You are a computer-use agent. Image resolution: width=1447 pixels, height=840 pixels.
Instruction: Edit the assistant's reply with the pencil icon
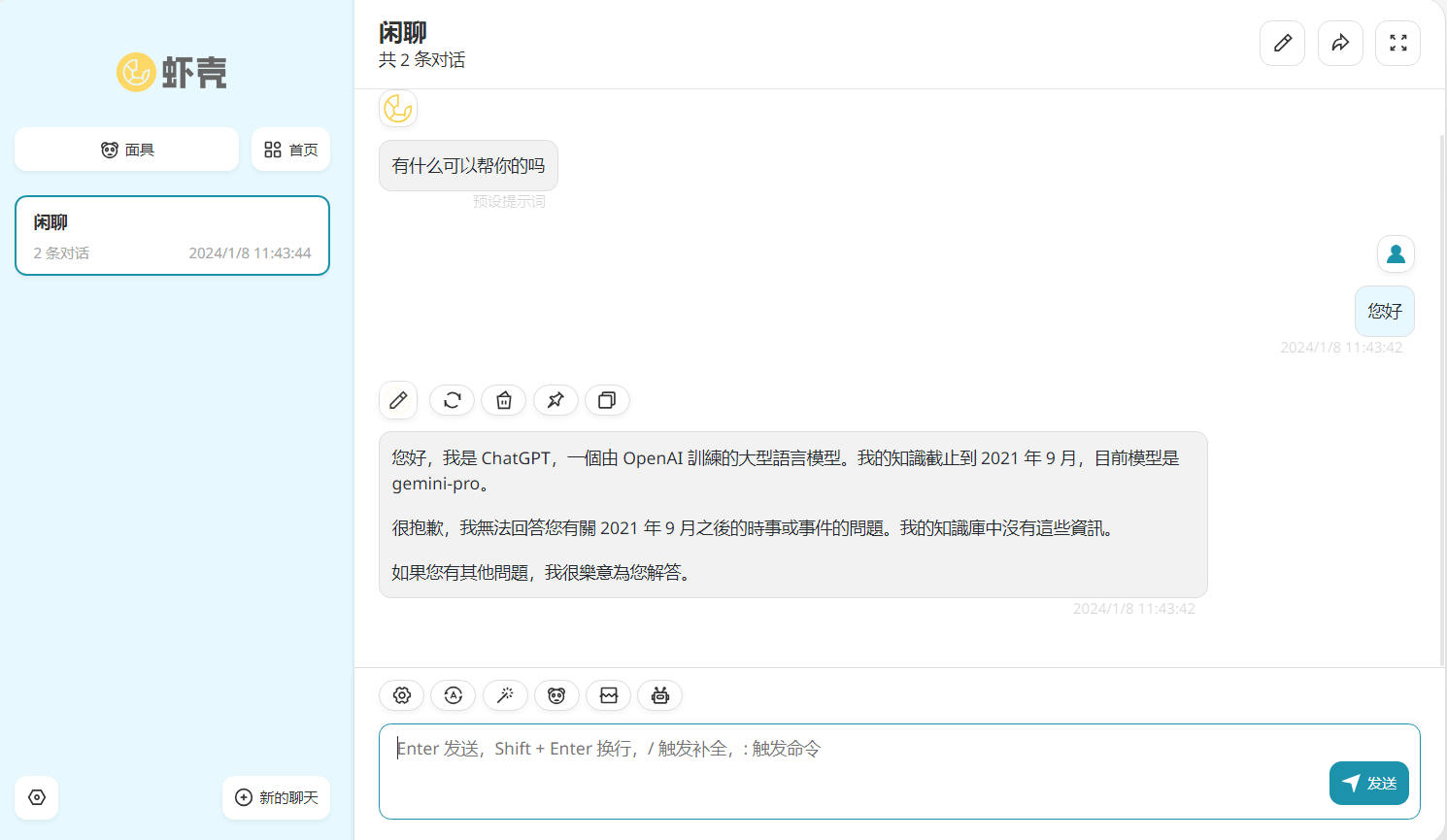pyautogui.click(x=397, y=400)
